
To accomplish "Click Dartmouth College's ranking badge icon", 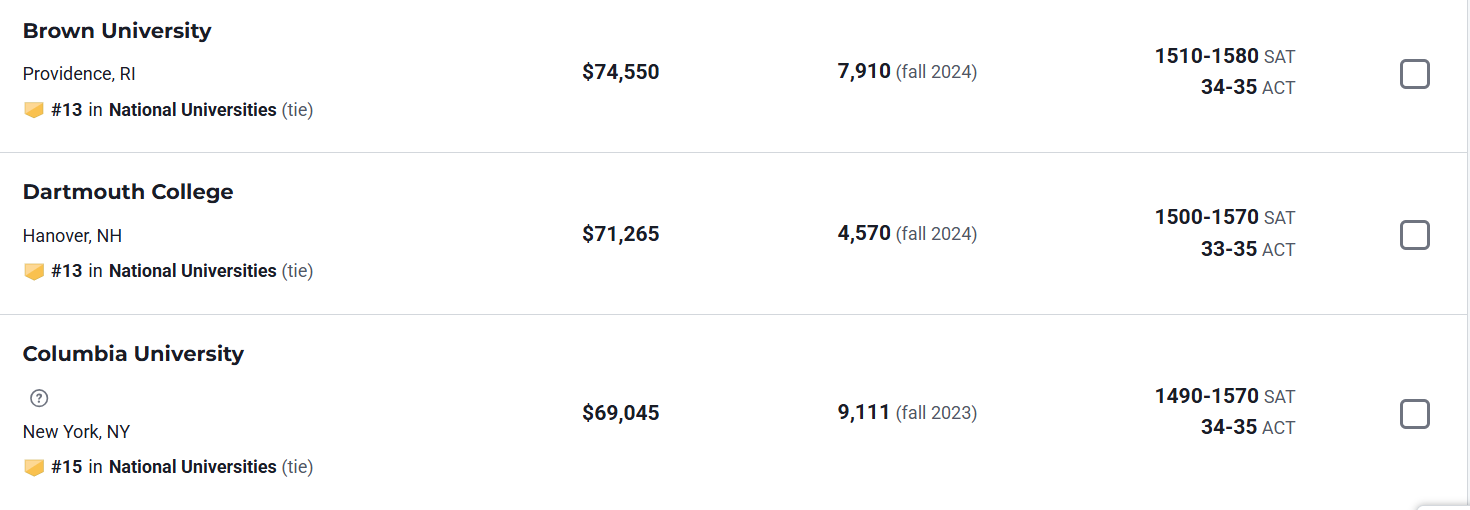I will click(34, 271).
